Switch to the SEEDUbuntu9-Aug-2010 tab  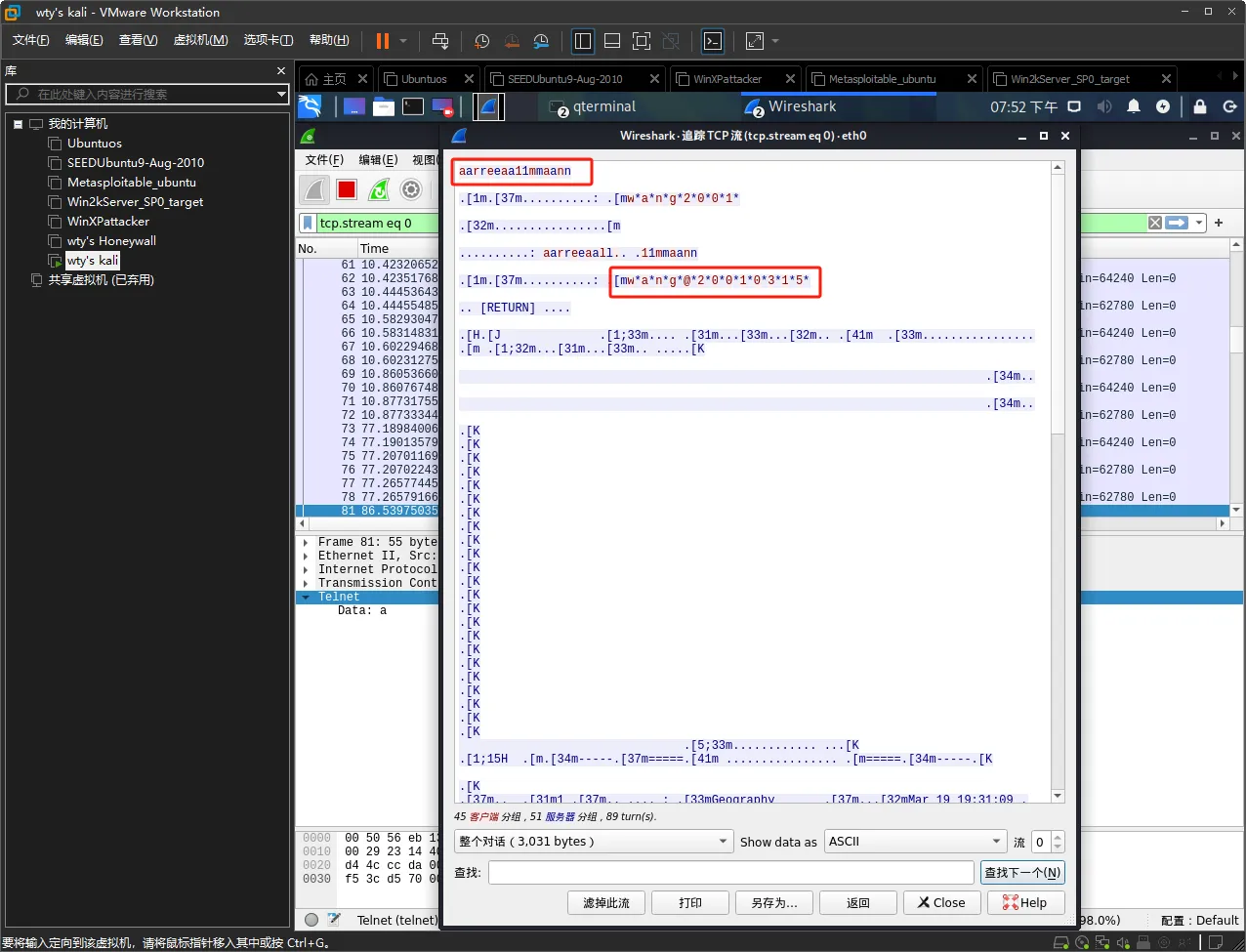pos(573,79)
